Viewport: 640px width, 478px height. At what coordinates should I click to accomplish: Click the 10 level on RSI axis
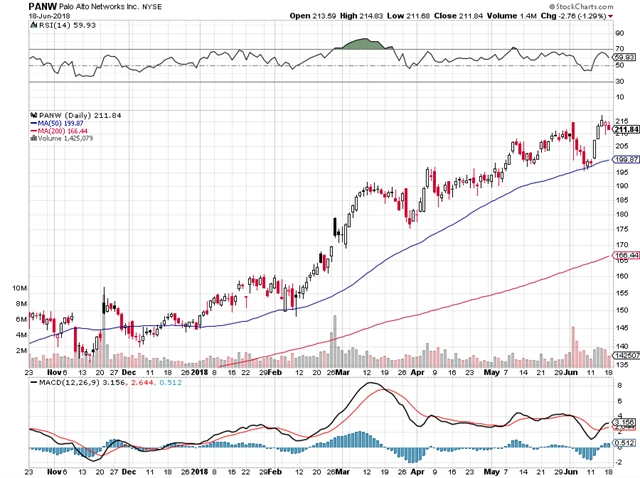pyautogui.click(x=620, y=97)
